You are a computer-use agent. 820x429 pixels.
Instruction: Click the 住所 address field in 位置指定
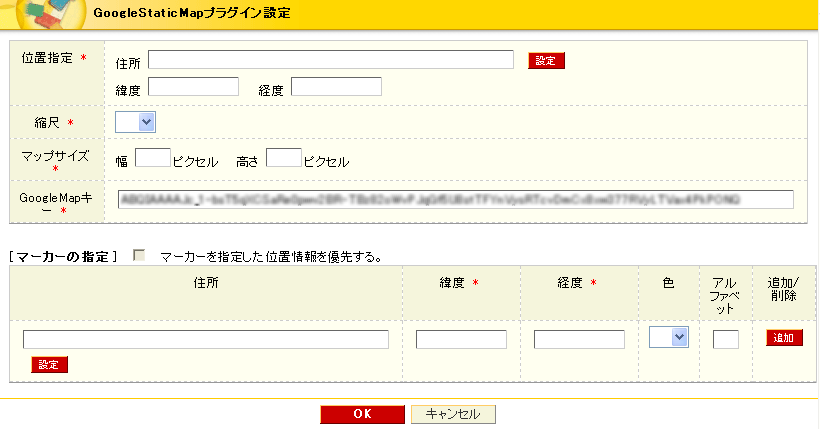[x=331, y=60]
